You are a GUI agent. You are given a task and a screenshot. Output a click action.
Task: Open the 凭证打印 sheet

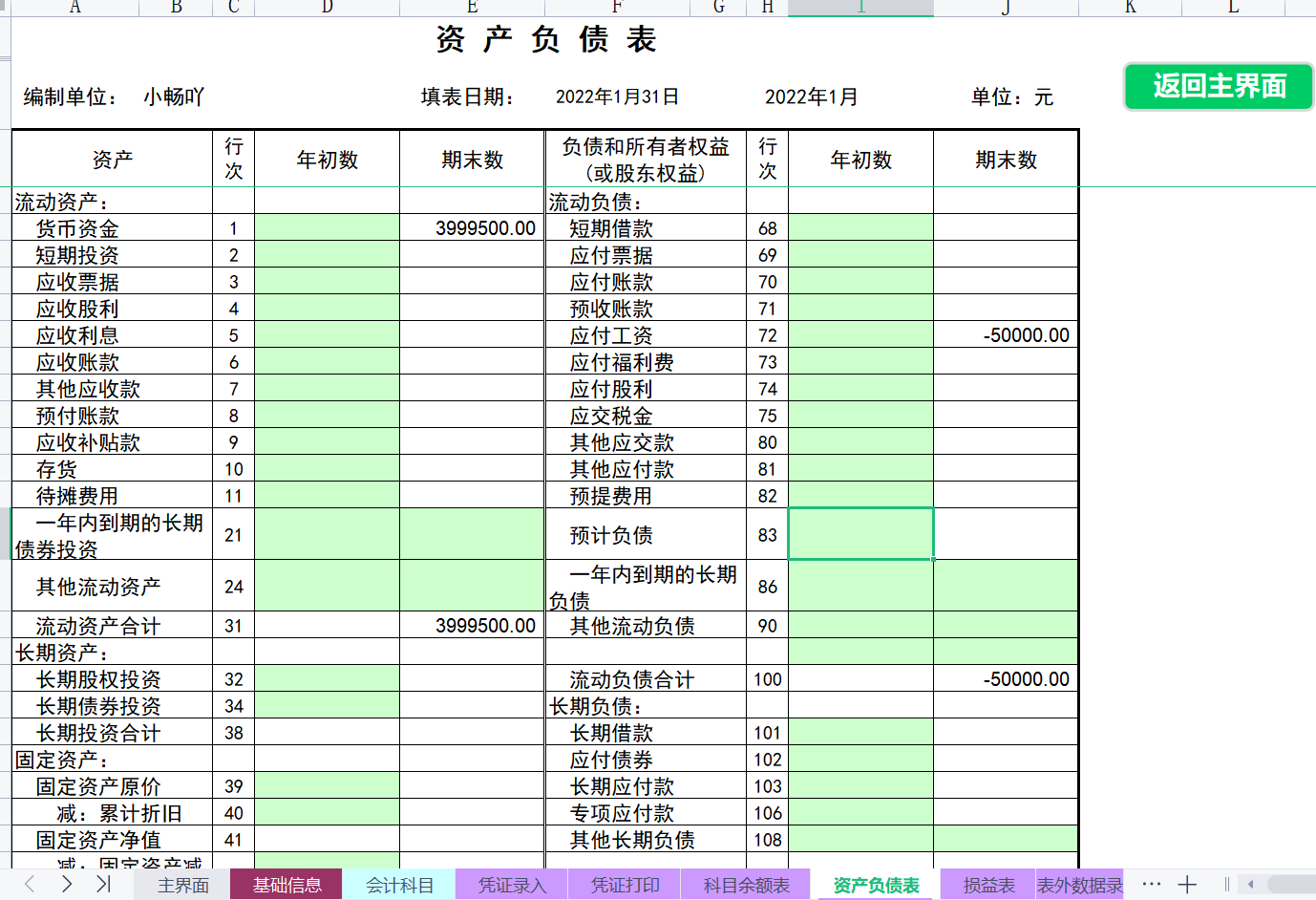(625, 884)
